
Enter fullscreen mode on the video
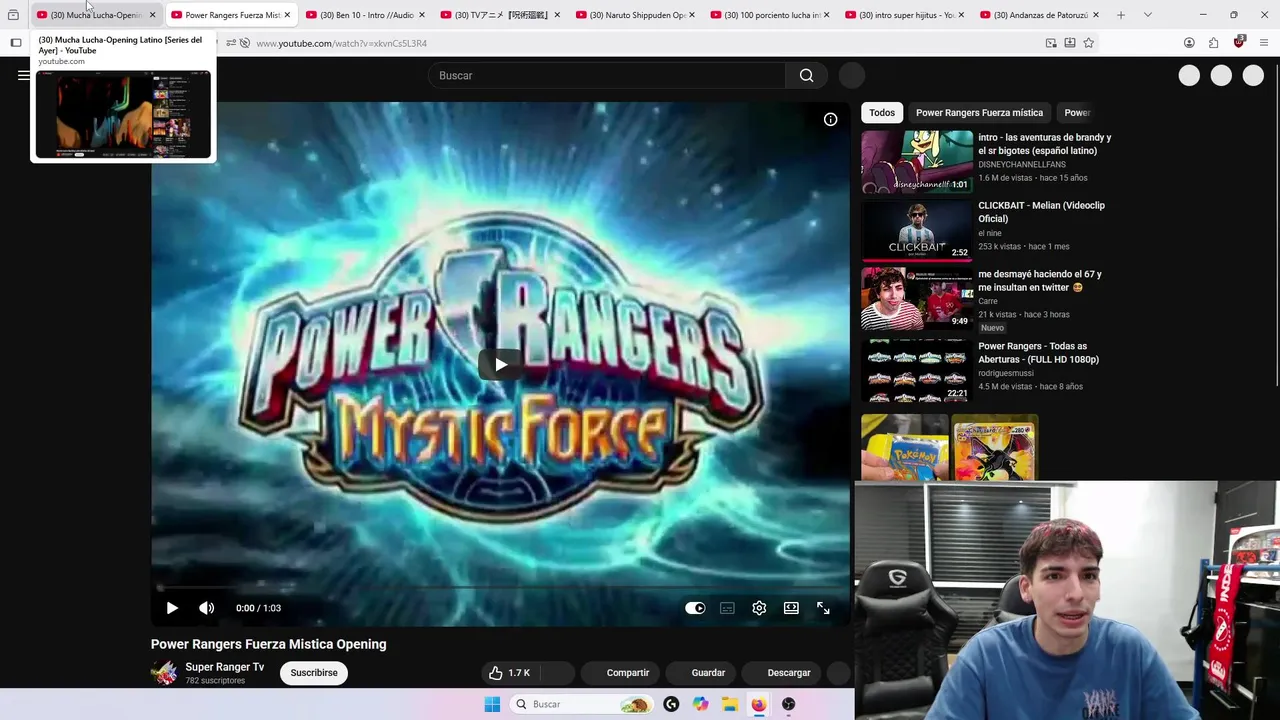tap(823, 608)
